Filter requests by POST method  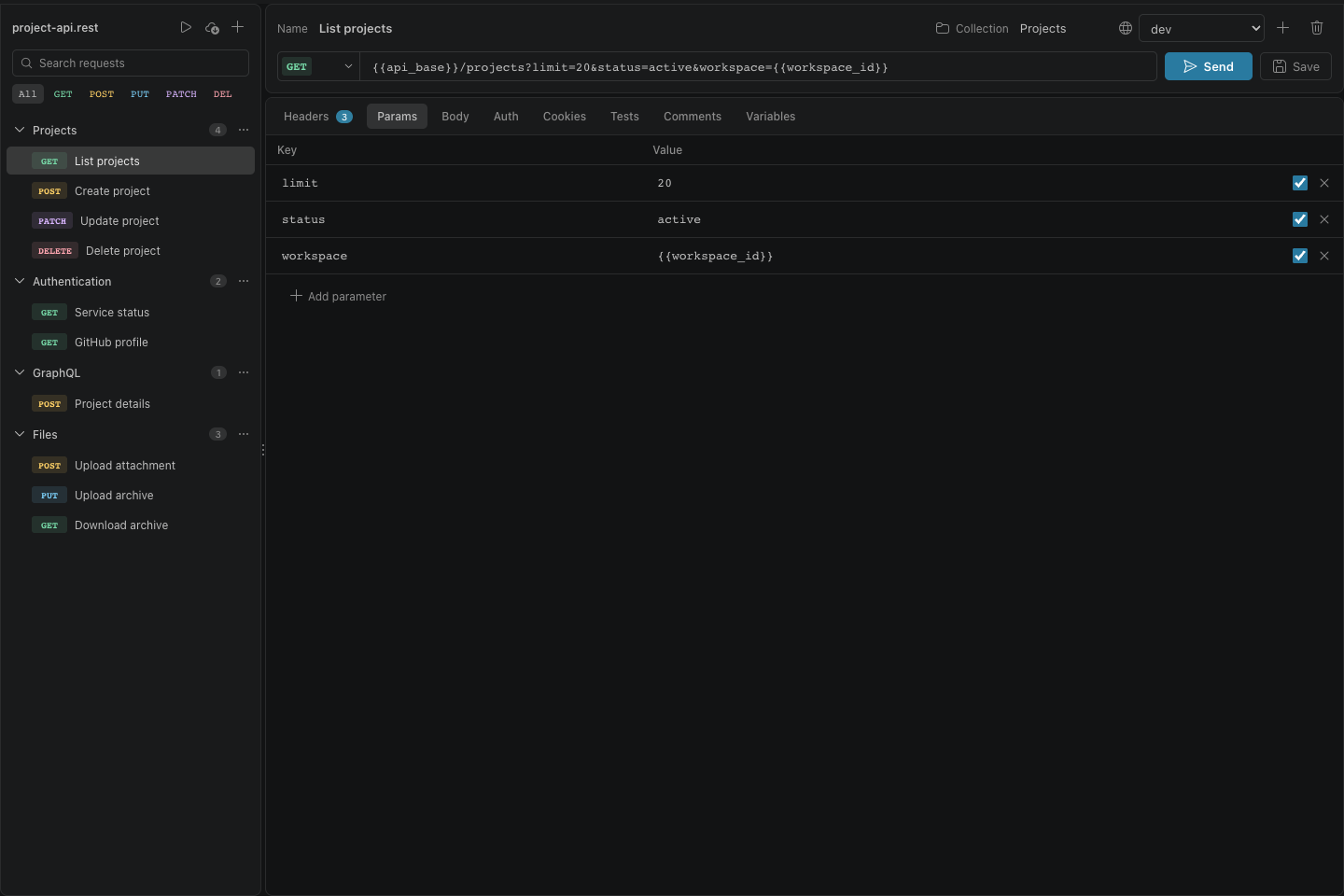(102, 94)
